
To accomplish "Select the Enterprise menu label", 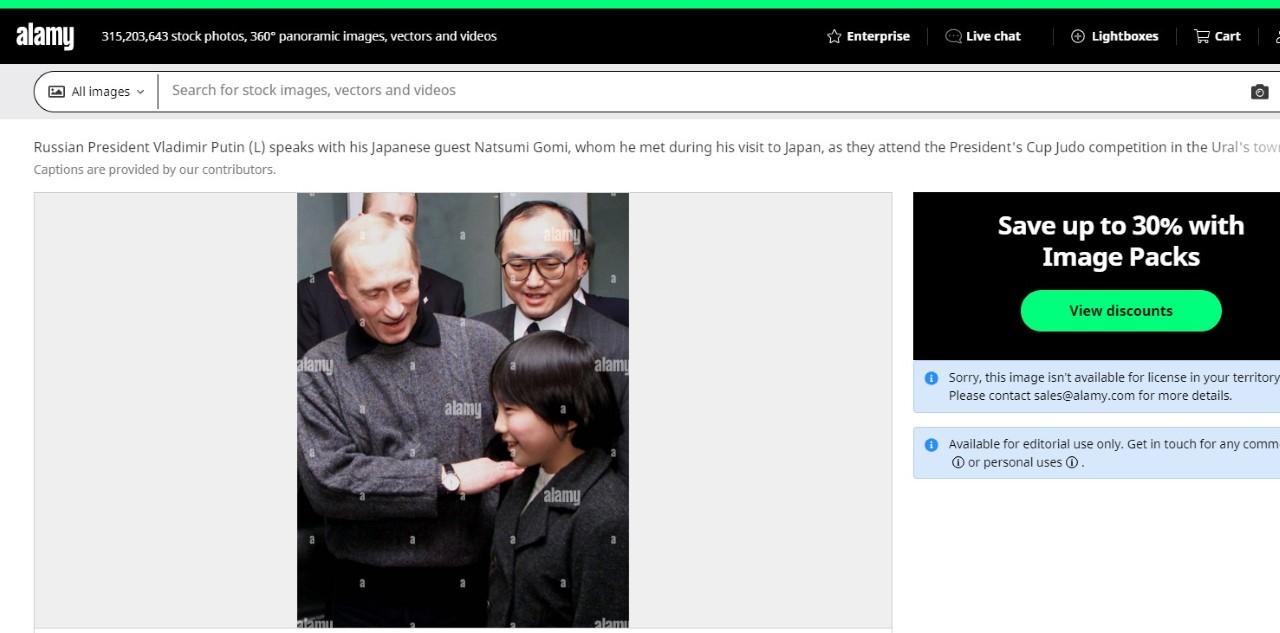I will [877, 37].
